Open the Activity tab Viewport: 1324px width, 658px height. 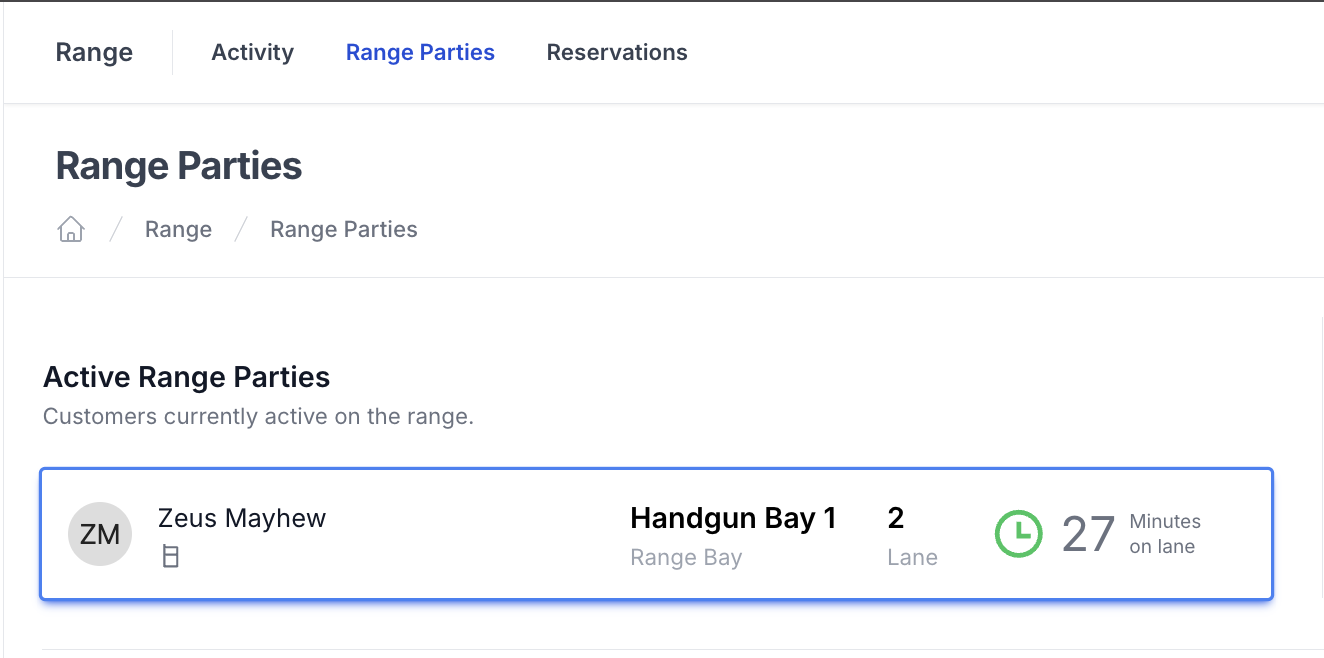pyautogui.click(x=253, y=52)
